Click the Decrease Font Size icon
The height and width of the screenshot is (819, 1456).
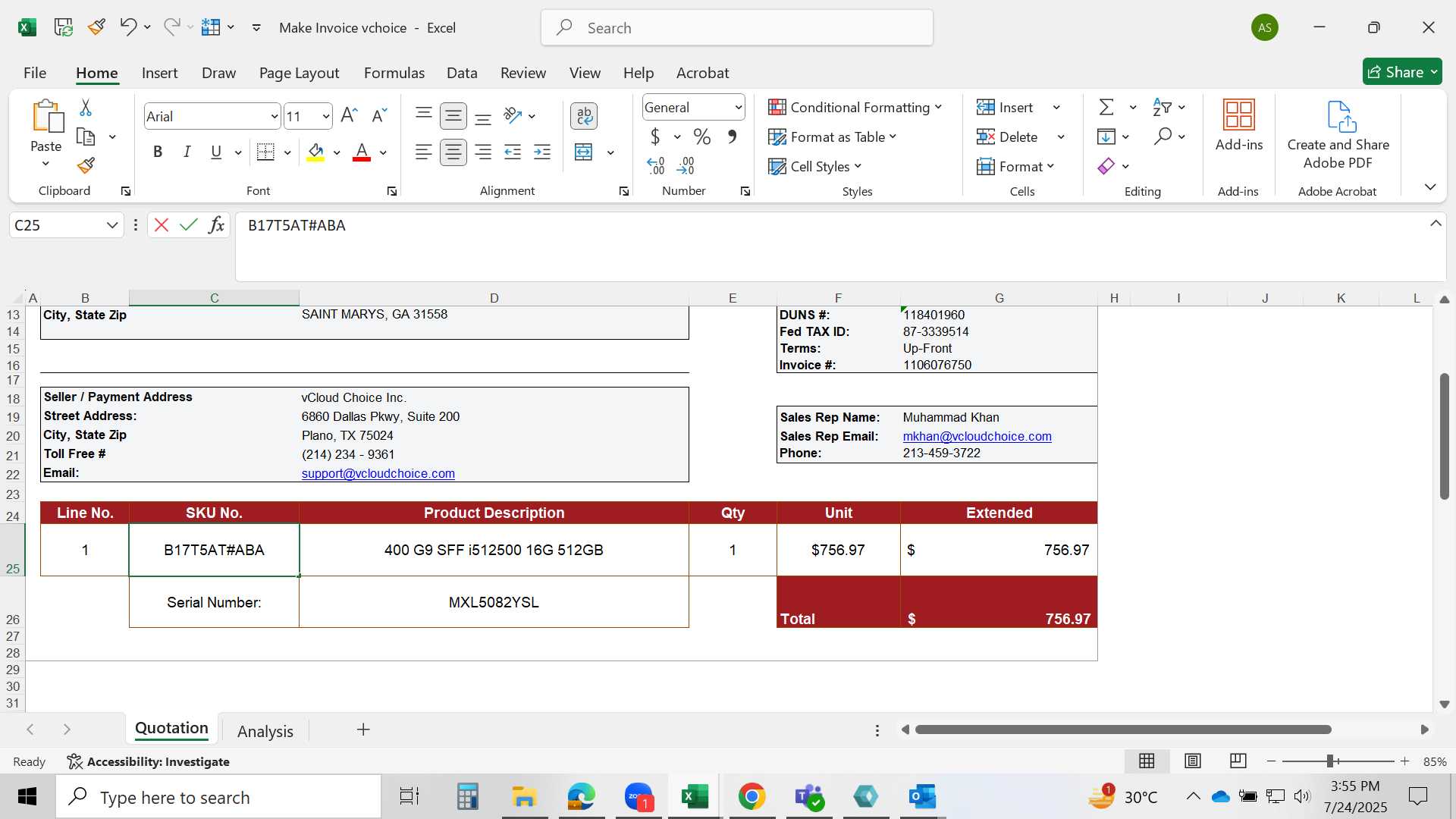[x=379, y=115]
